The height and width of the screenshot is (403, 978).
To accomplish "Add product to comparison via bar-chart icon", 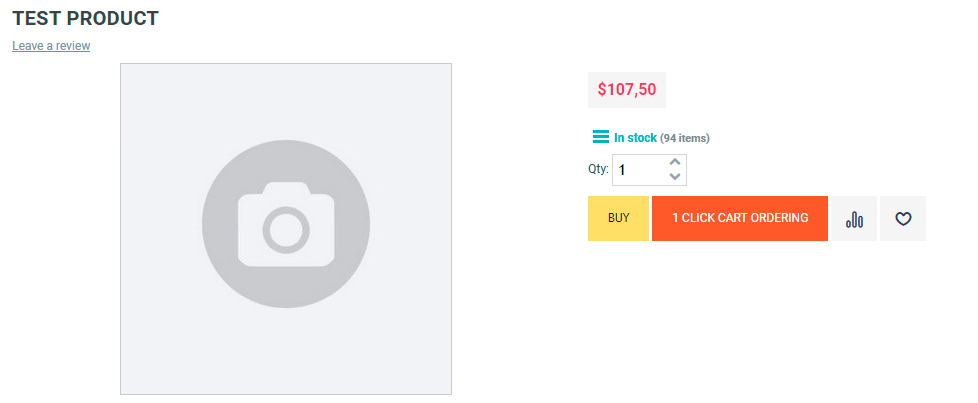I will 854,218.
